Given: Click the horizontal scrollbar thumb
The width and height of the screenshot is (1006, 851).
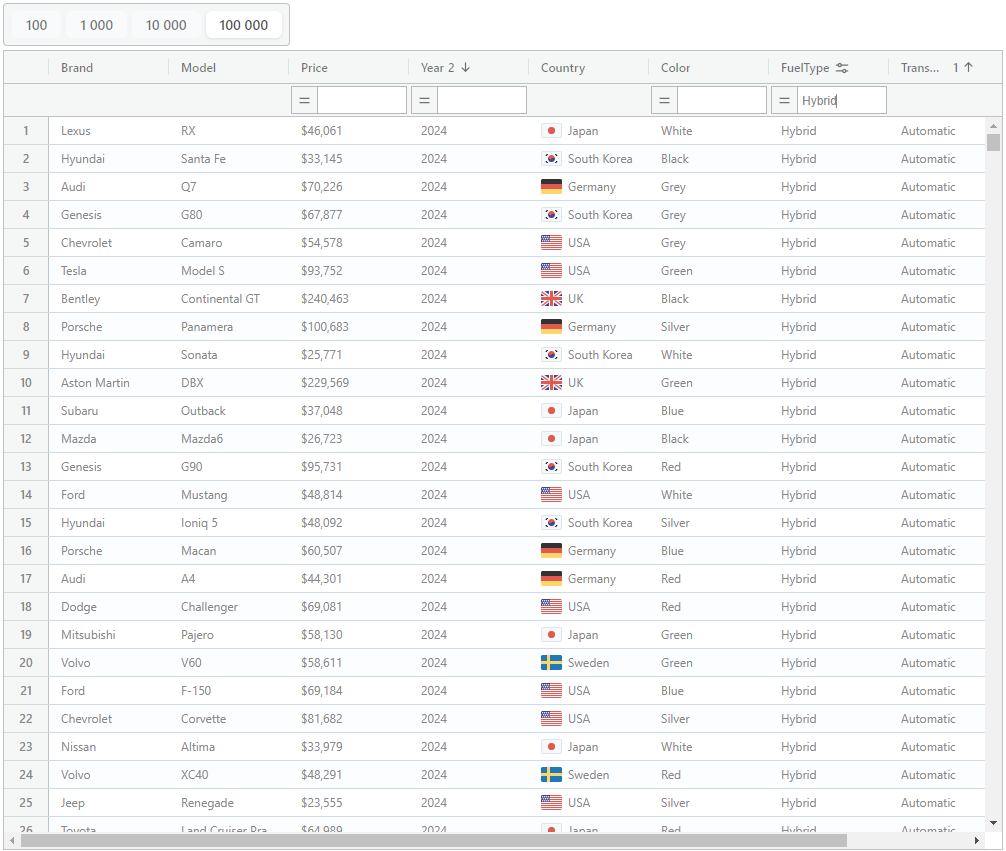Looking at the screenshot, I should point(434,840).
